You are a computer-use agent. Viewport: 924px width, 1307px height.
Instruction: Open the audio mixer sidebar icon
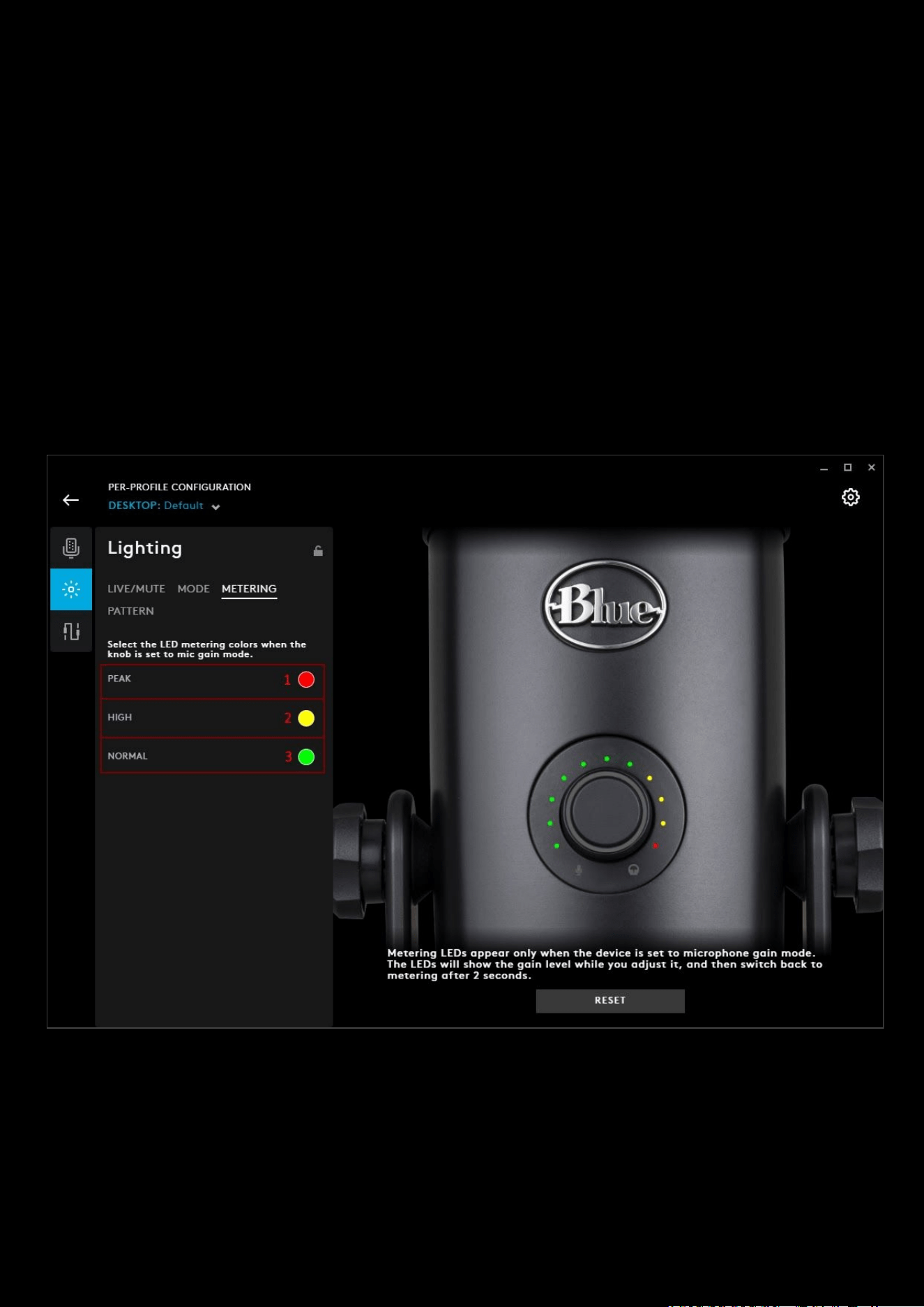coord(71,631)
